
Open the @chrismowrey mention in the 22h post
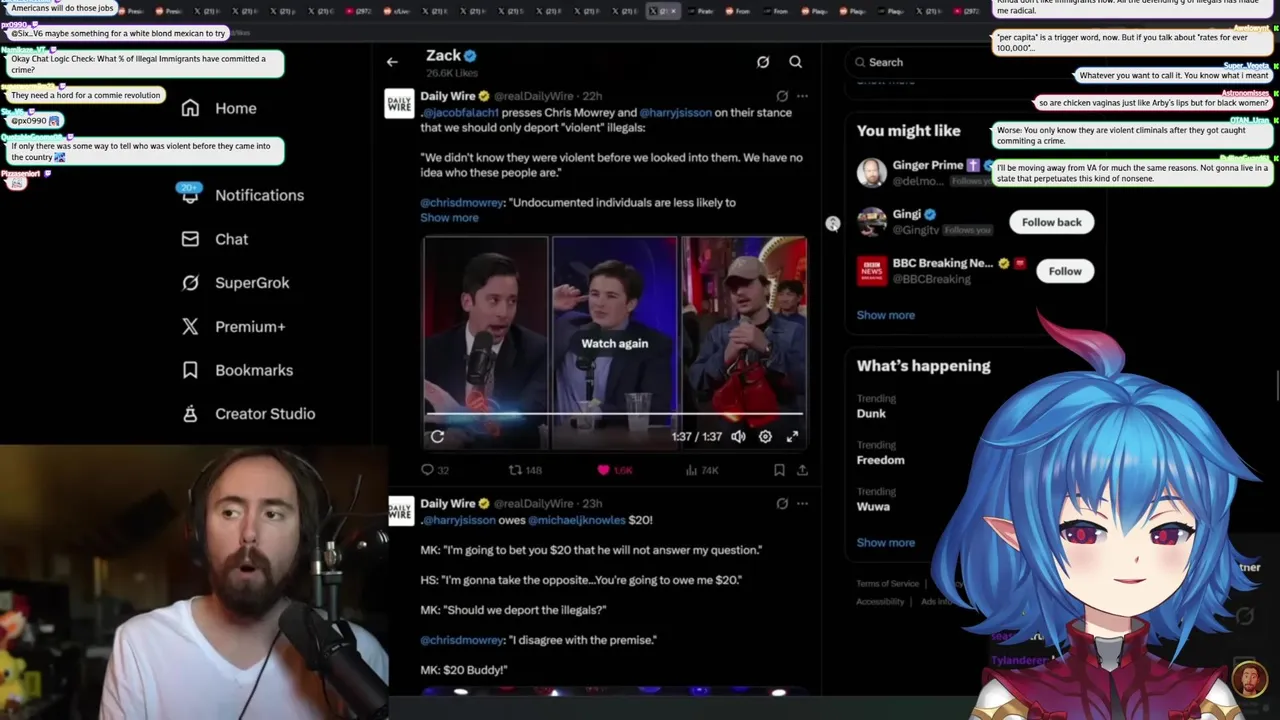461,202
